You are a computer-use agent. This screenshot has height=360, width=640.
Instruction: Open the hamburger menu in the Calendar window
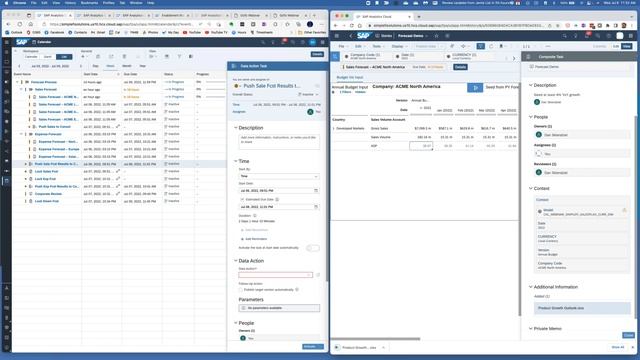(x=7, y=42)
